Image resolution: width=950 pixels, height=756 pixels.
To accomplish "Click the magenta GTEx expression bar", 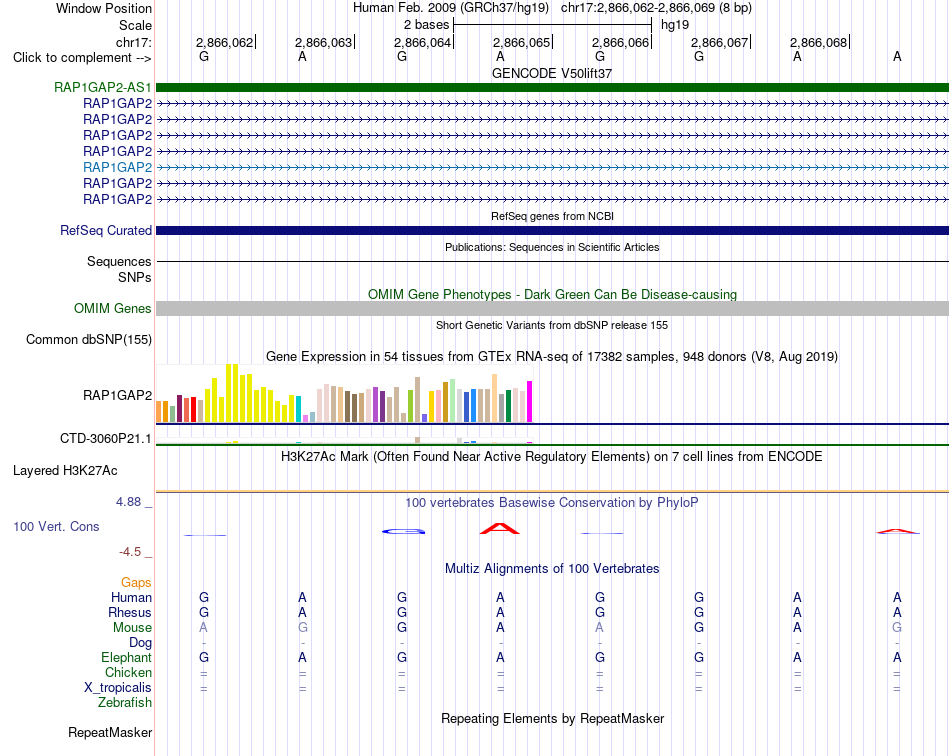I will pos(530,401).
